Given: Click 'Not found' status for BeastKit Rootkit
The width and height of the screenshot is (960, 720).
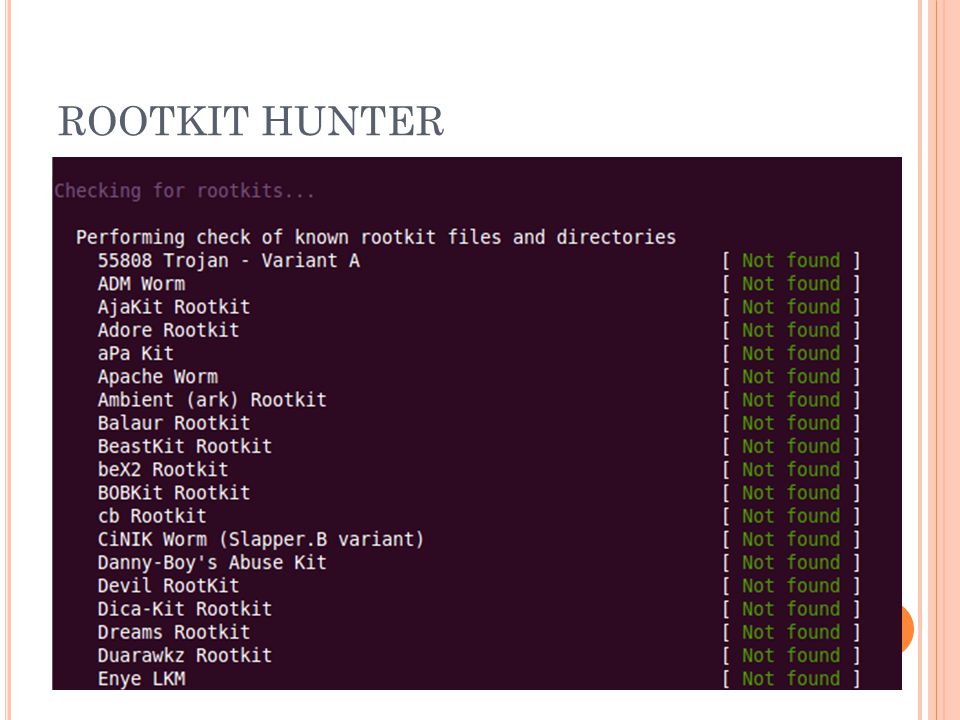Looking at the screenshot, I should 791,447.
